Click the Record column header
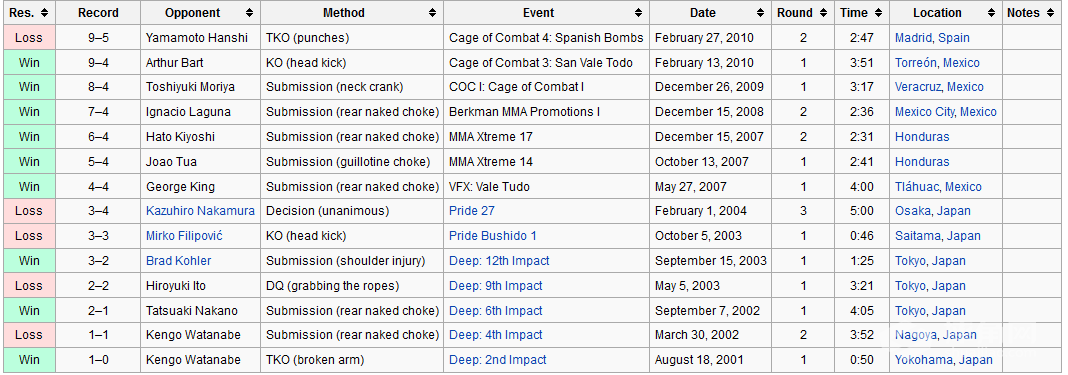Screen dimensions: 1068x375 98,13
